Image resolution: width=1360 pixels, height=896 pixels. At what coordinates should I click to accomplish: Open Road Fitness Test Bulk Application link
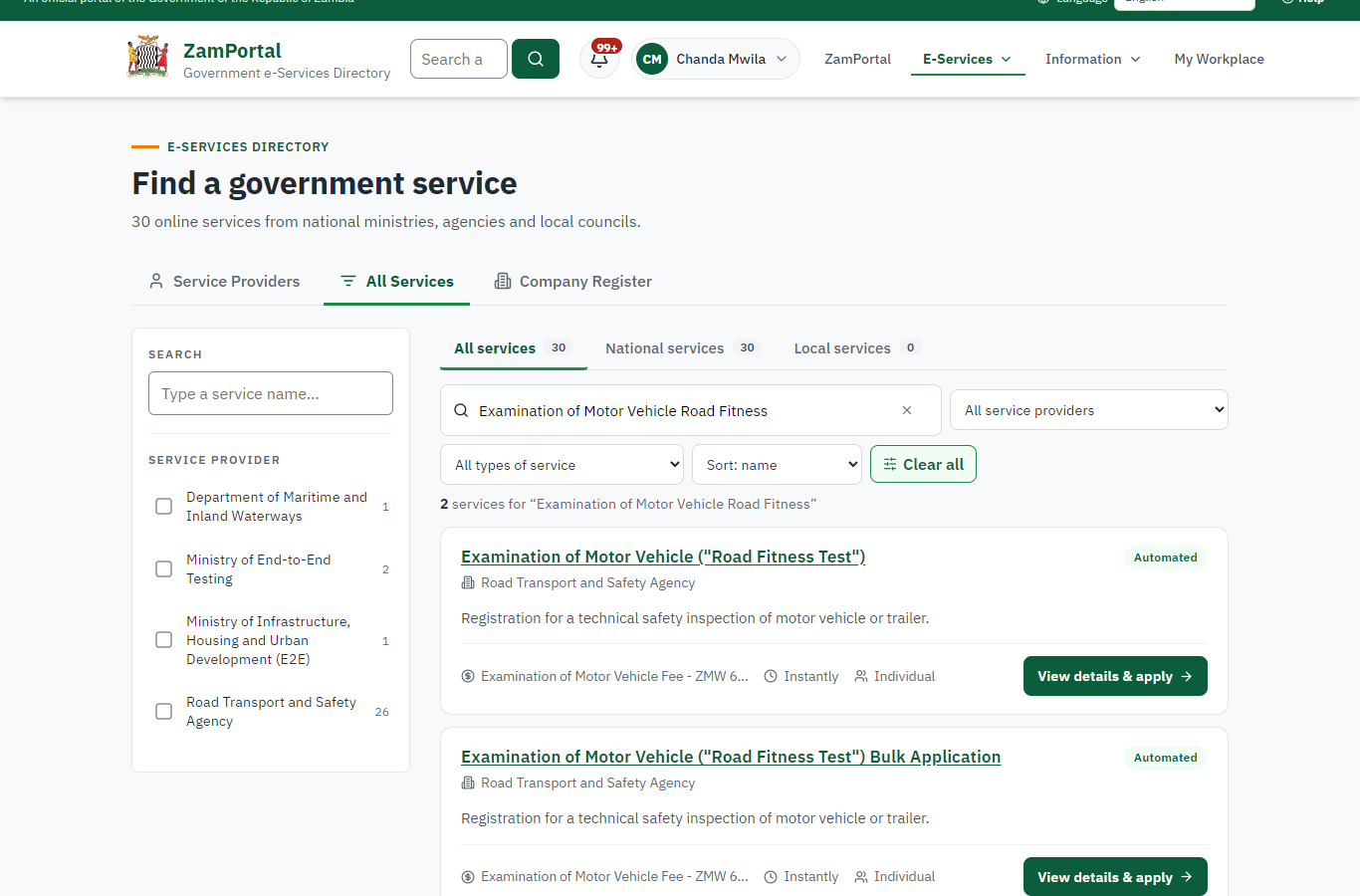(731, 757)
